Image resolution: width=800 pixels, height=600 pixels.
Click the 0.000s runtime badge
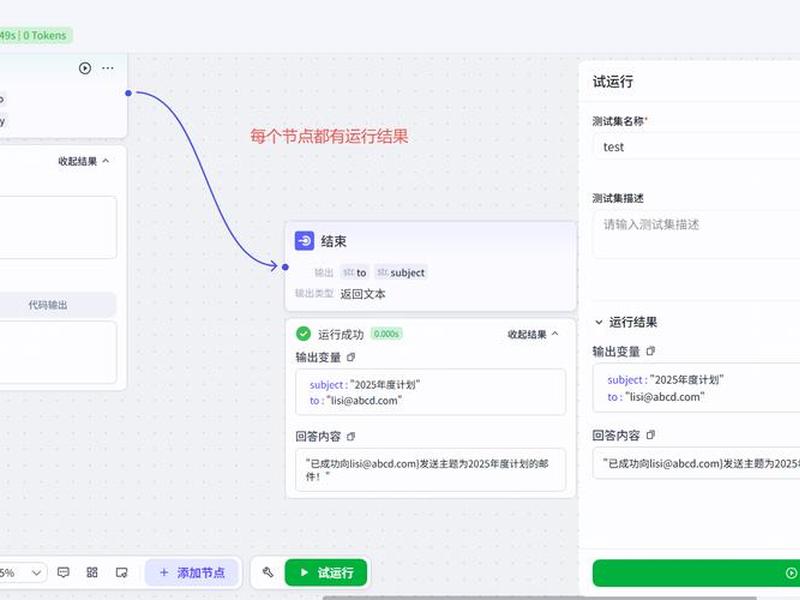pos(386,334)
